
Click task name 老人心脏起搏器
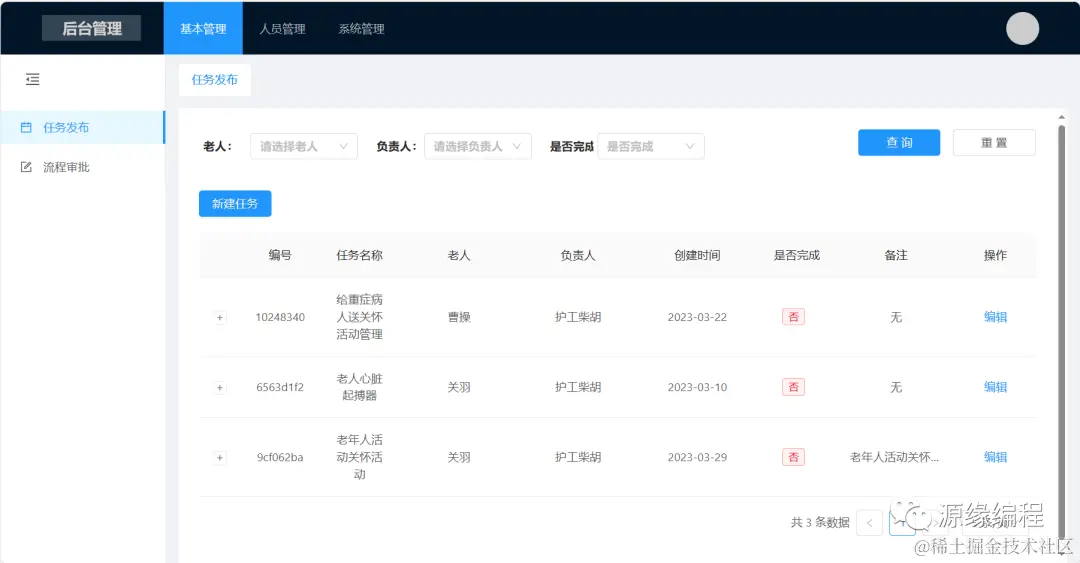click(x=360, y=387)
